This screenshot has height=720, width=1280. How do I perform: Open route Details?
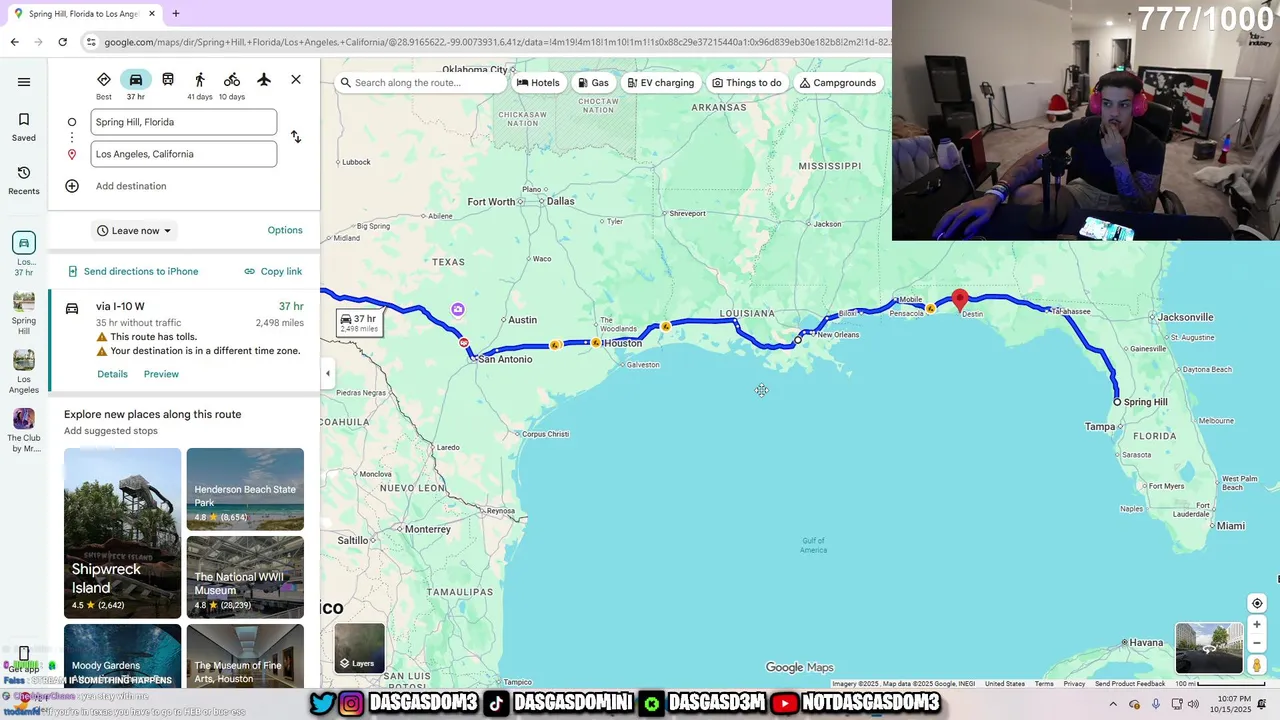point(112,374)
